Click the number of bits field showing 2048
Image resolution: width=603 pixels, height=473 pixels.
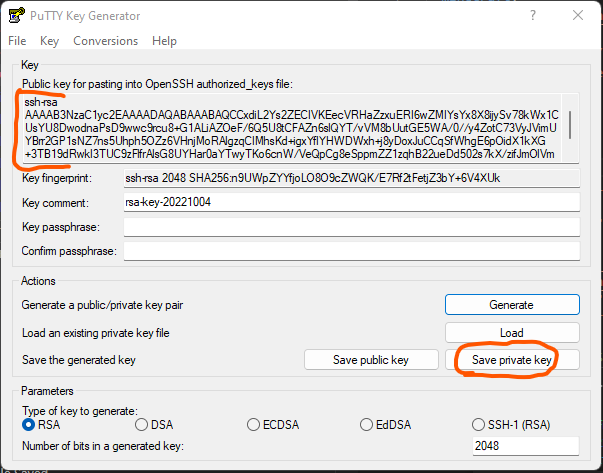click(x=526, y=446)
